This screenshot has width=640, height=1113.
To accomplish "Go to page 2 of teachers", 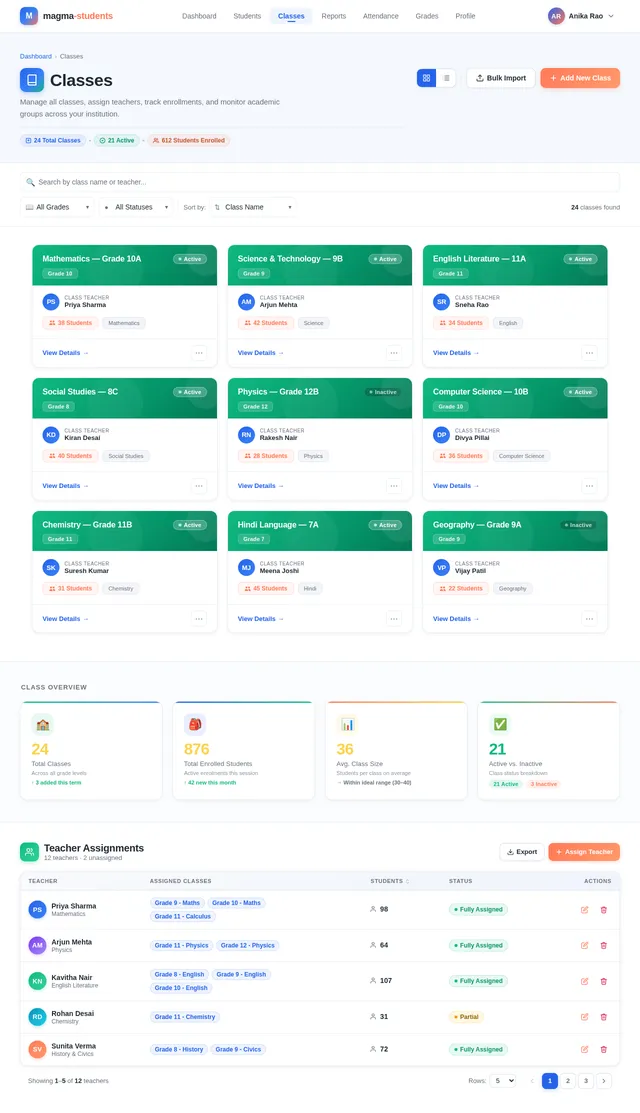I will 568,1081.
